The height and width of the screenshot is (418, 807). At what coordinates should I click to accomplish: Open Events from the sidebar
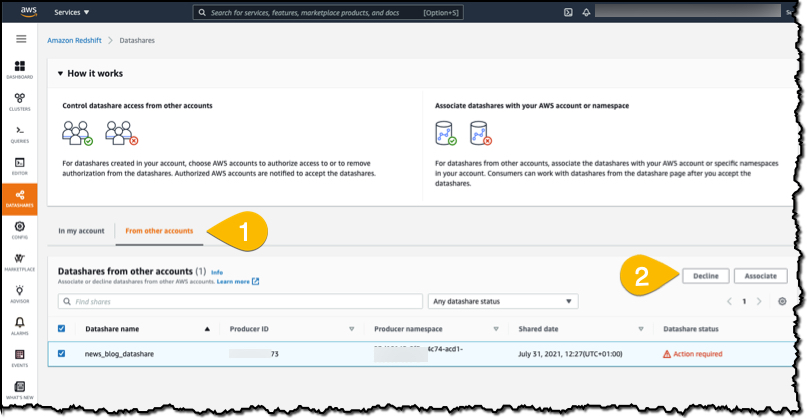point(20,358)
